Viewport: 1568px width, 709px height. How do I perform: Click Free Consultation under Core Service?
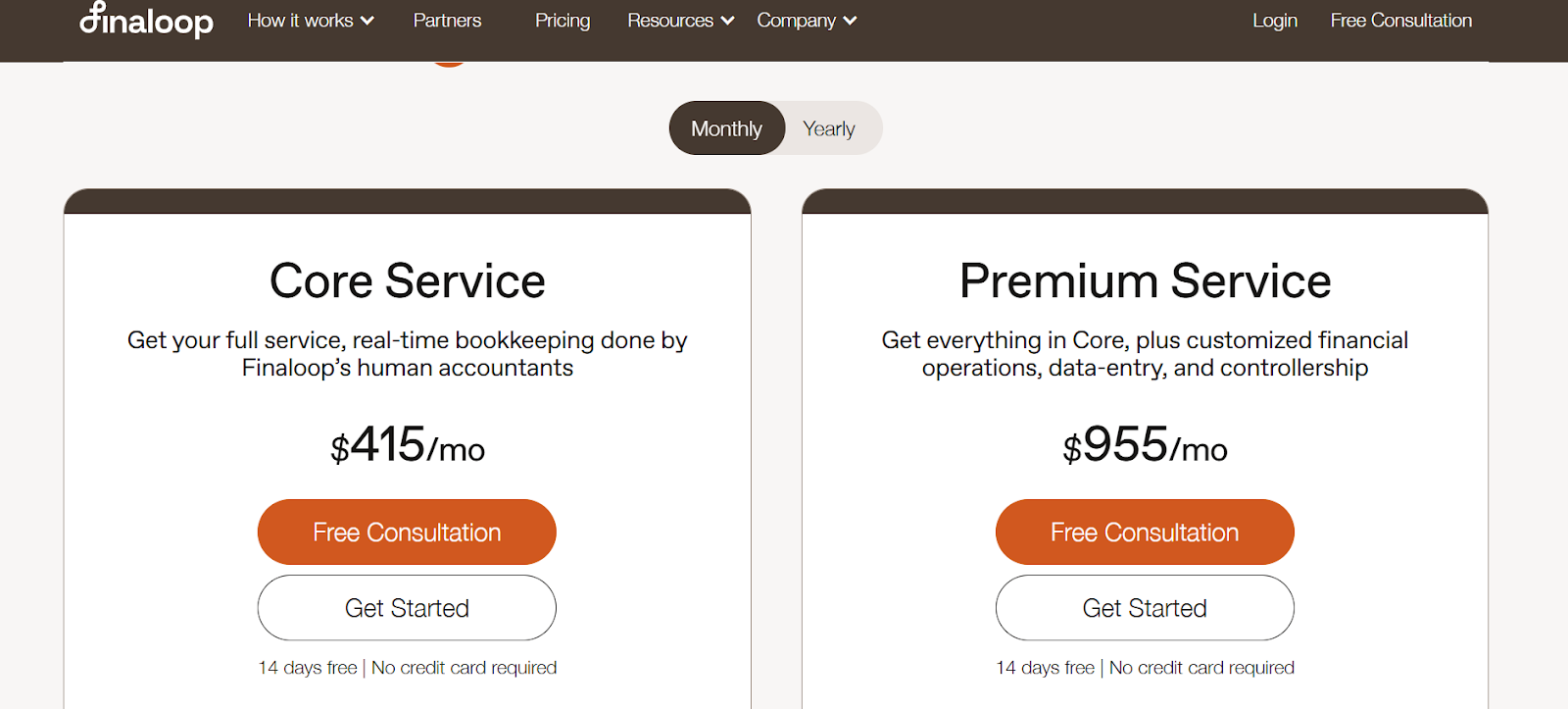407,532
